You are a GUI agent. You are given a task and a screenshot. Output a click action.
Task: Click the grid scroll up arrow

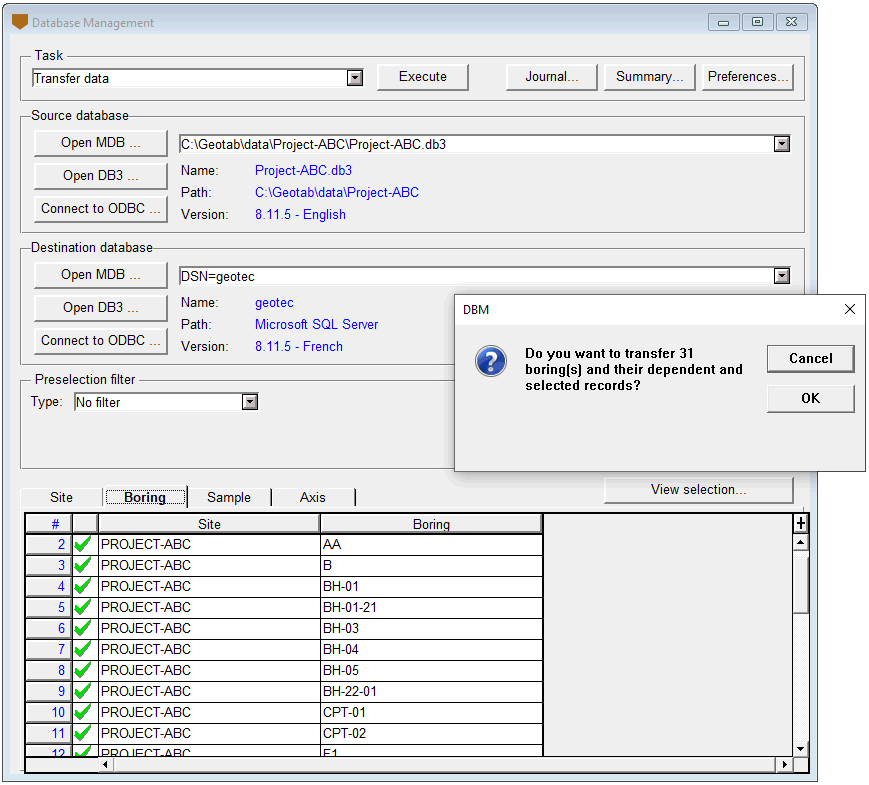click(x=800, y=542)
